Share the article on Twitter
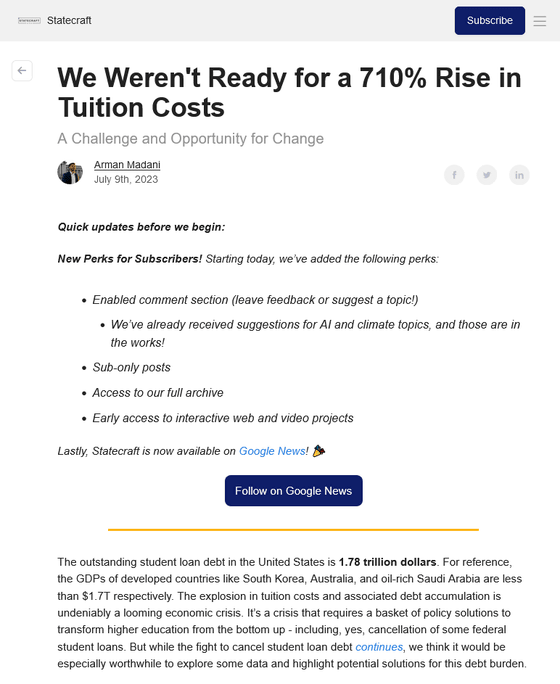This screenshot has width=560, height=684. tap(487, 175)
